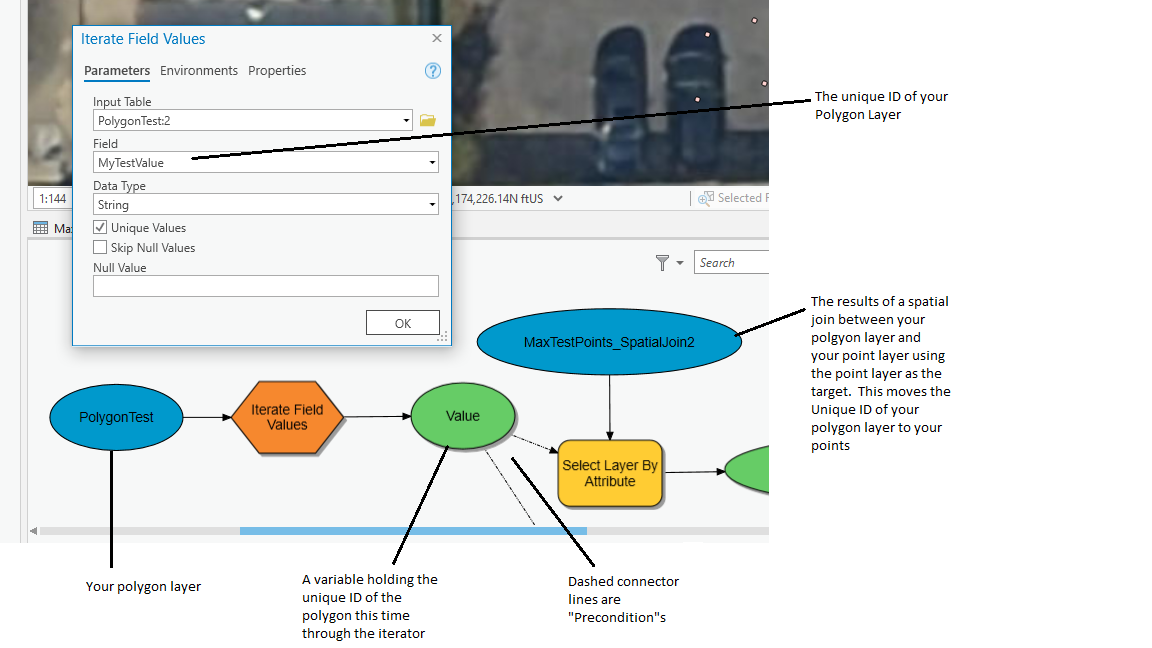Select the PolygonTest layer node

[x=115, y=416]
